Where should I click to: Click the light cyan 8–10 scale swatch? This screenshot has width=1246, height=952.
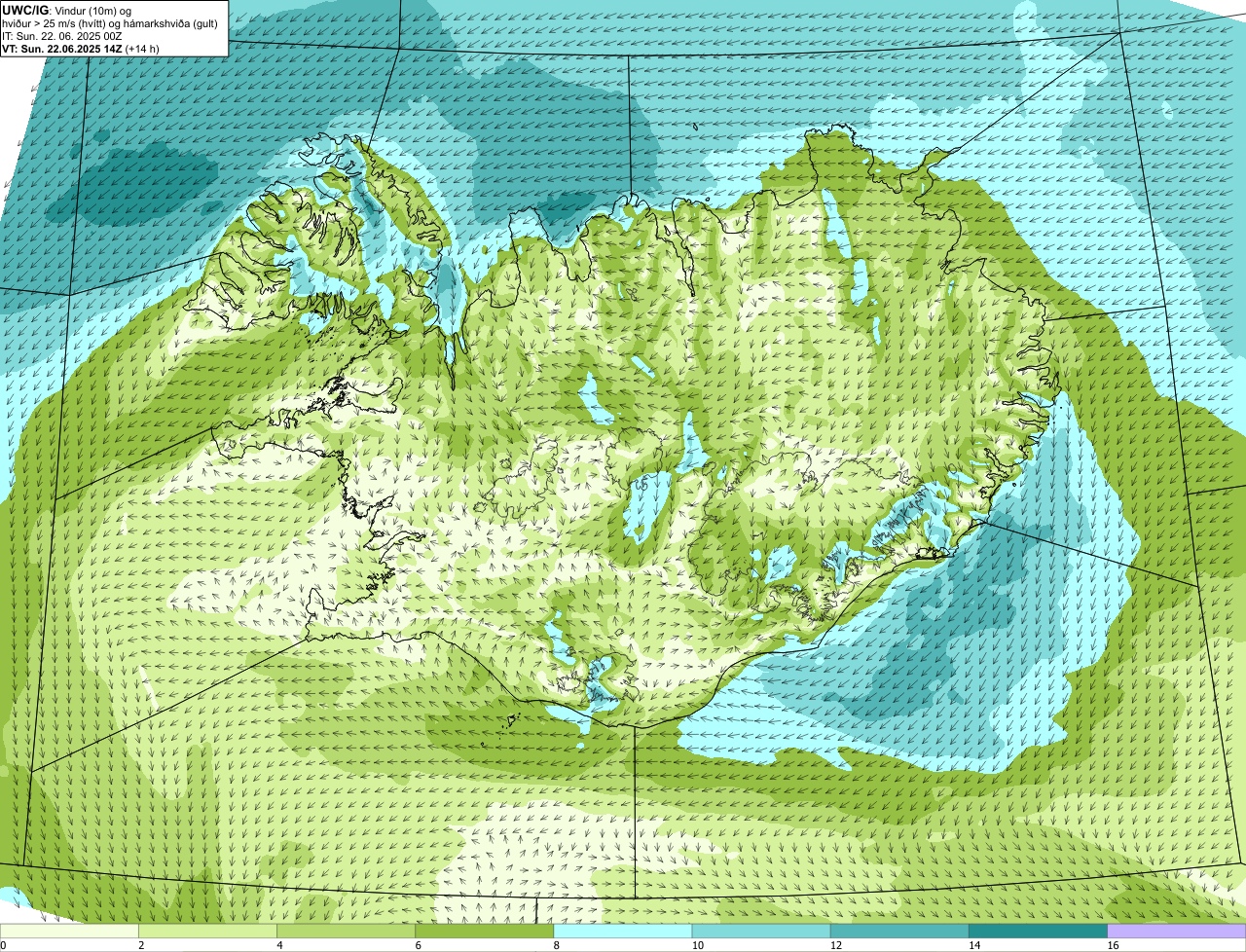click(x=623, y=931)
